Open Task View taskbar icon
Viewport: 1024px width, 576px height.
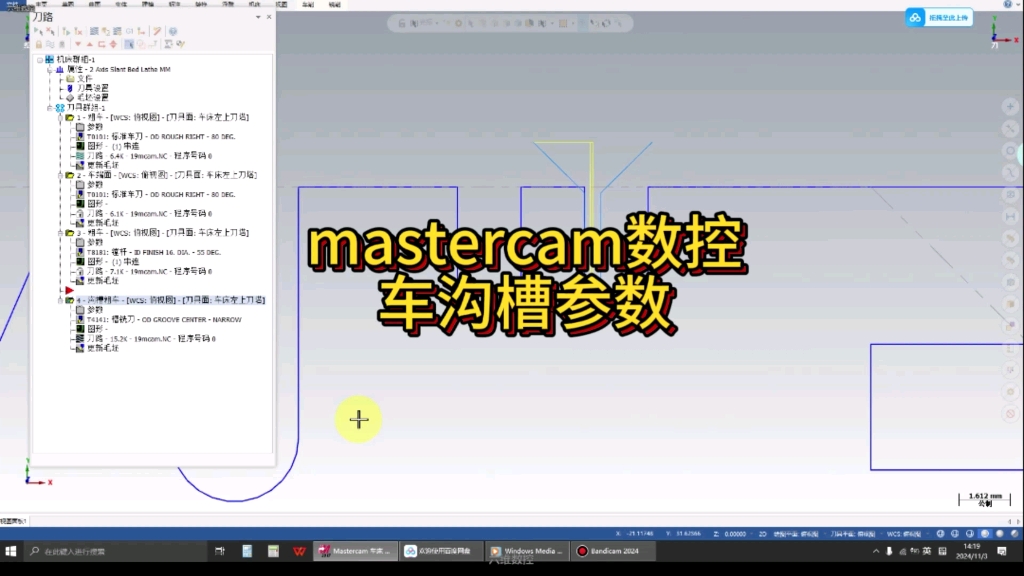point(219,551)
